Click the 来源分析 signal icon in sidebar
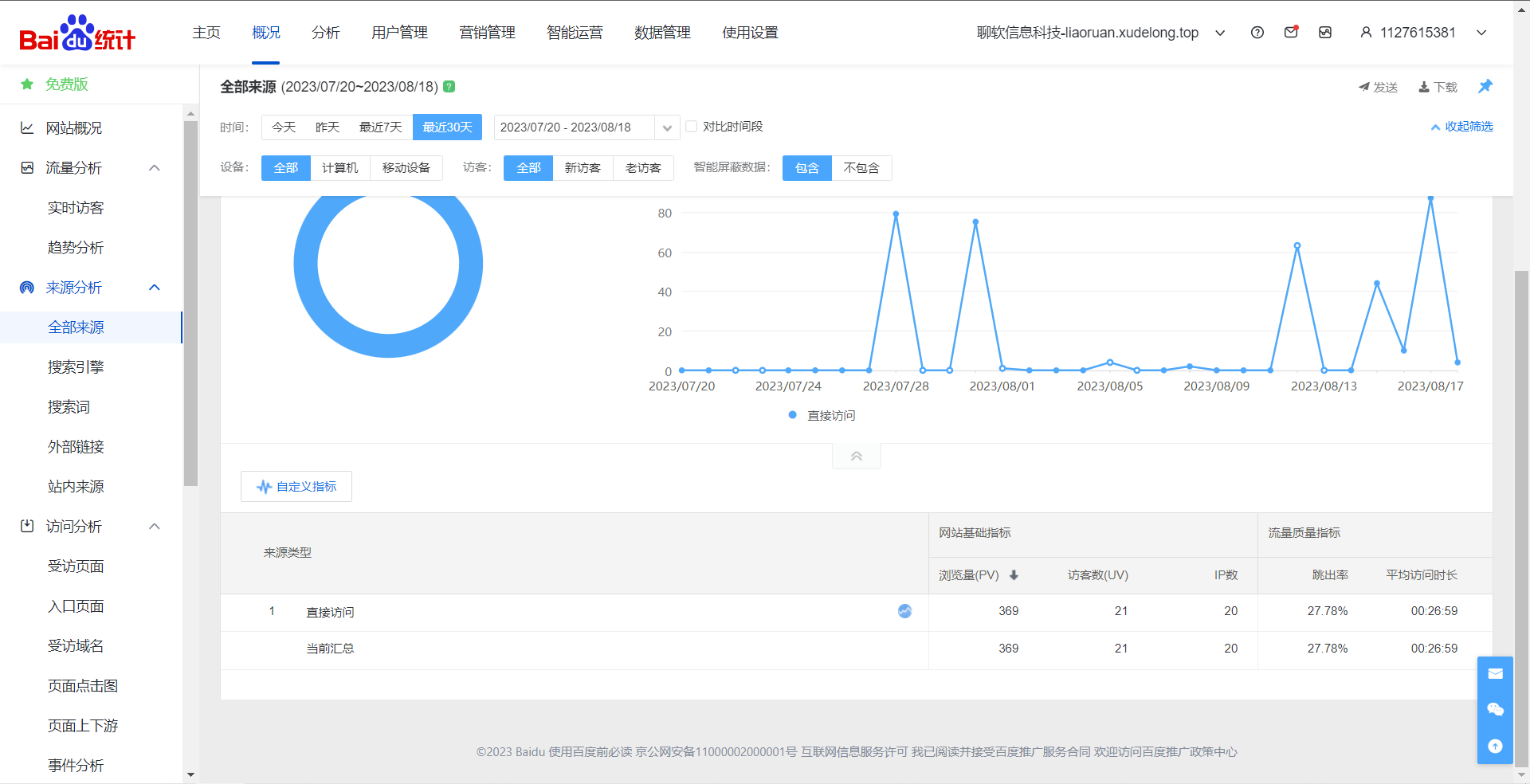The width and height of the screenshot is (1530, 784). point(27,287)
